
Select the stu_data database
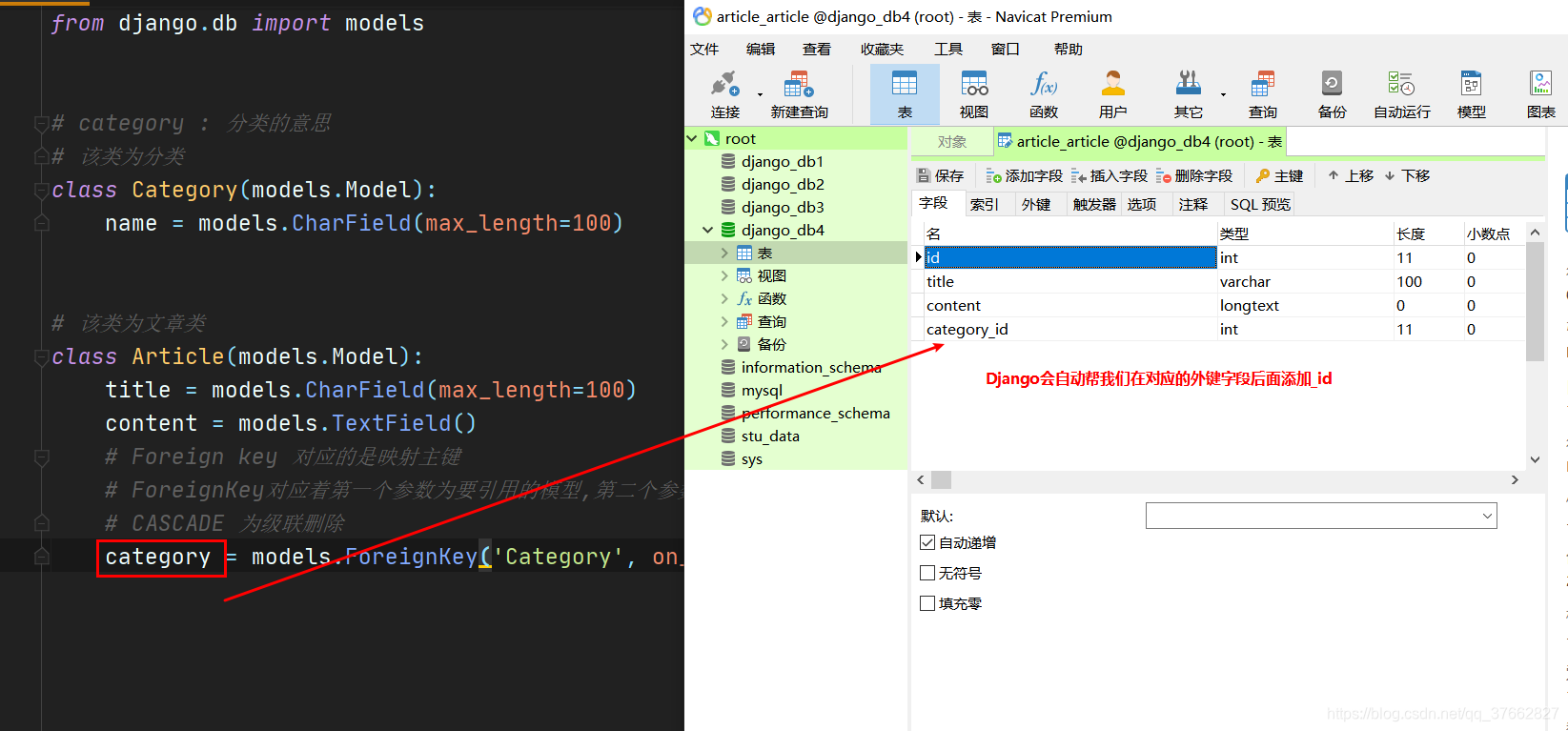click(770, 437)
